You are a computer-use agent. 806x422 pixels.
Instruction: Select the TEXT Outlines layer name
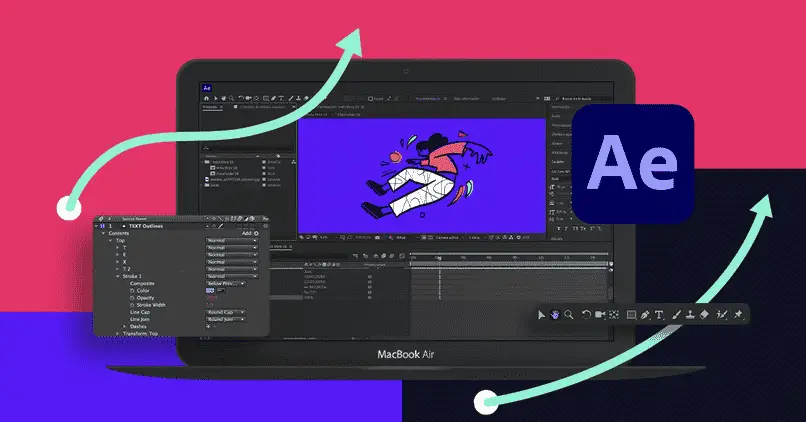146,226
